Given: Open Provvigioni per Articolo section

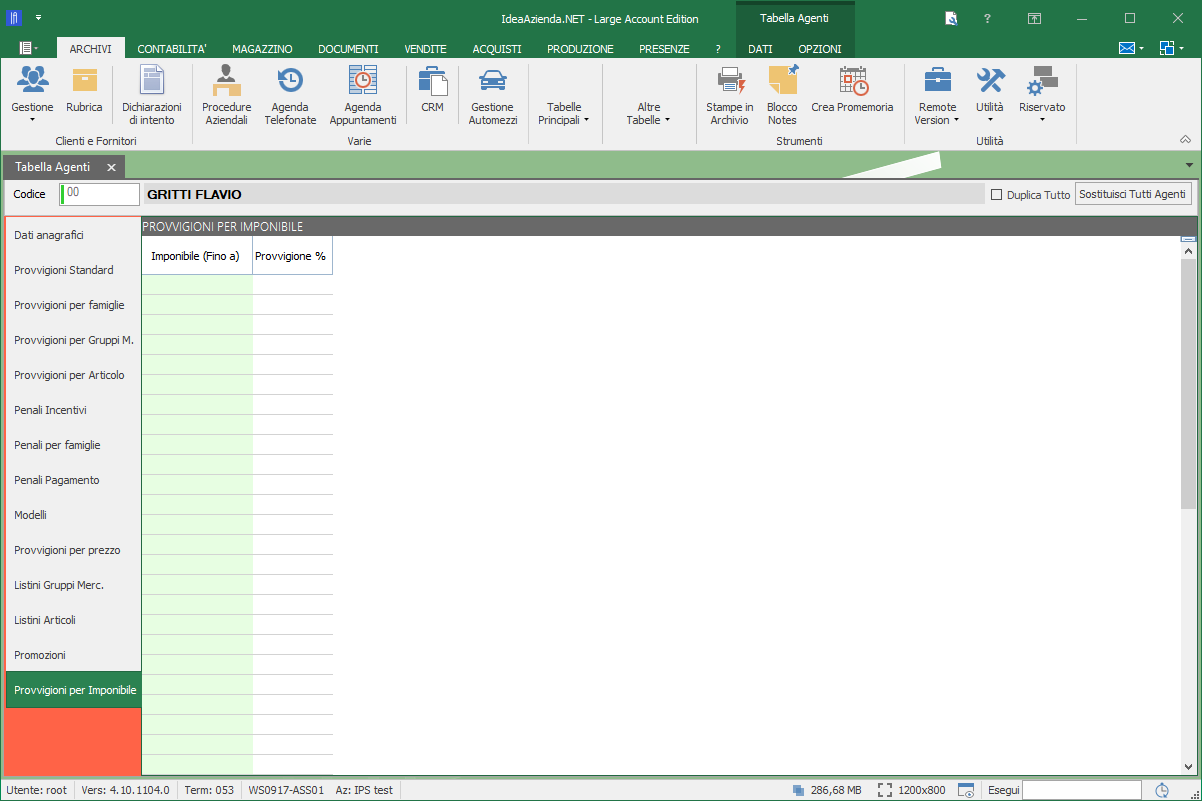Looking at the screenshot, I should pos(73,375).
